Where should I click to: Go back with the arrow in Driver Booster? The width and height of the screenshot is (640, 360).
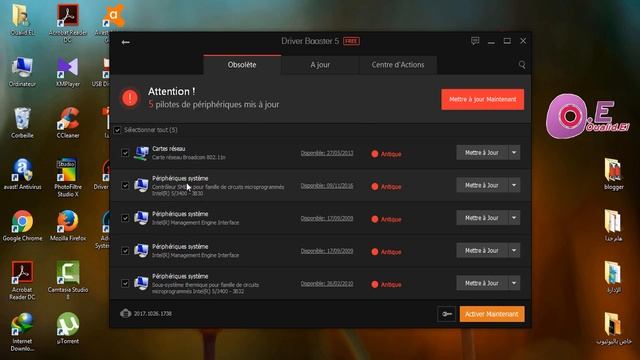click(126, 42)
